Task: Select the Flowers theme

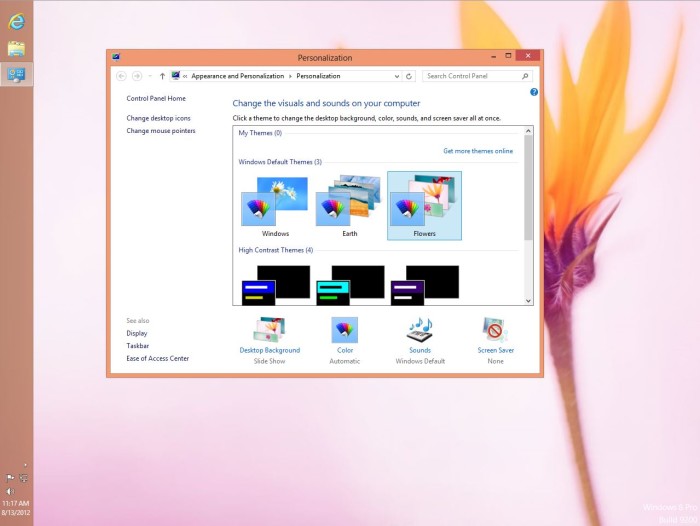Action: pos(424,206)
